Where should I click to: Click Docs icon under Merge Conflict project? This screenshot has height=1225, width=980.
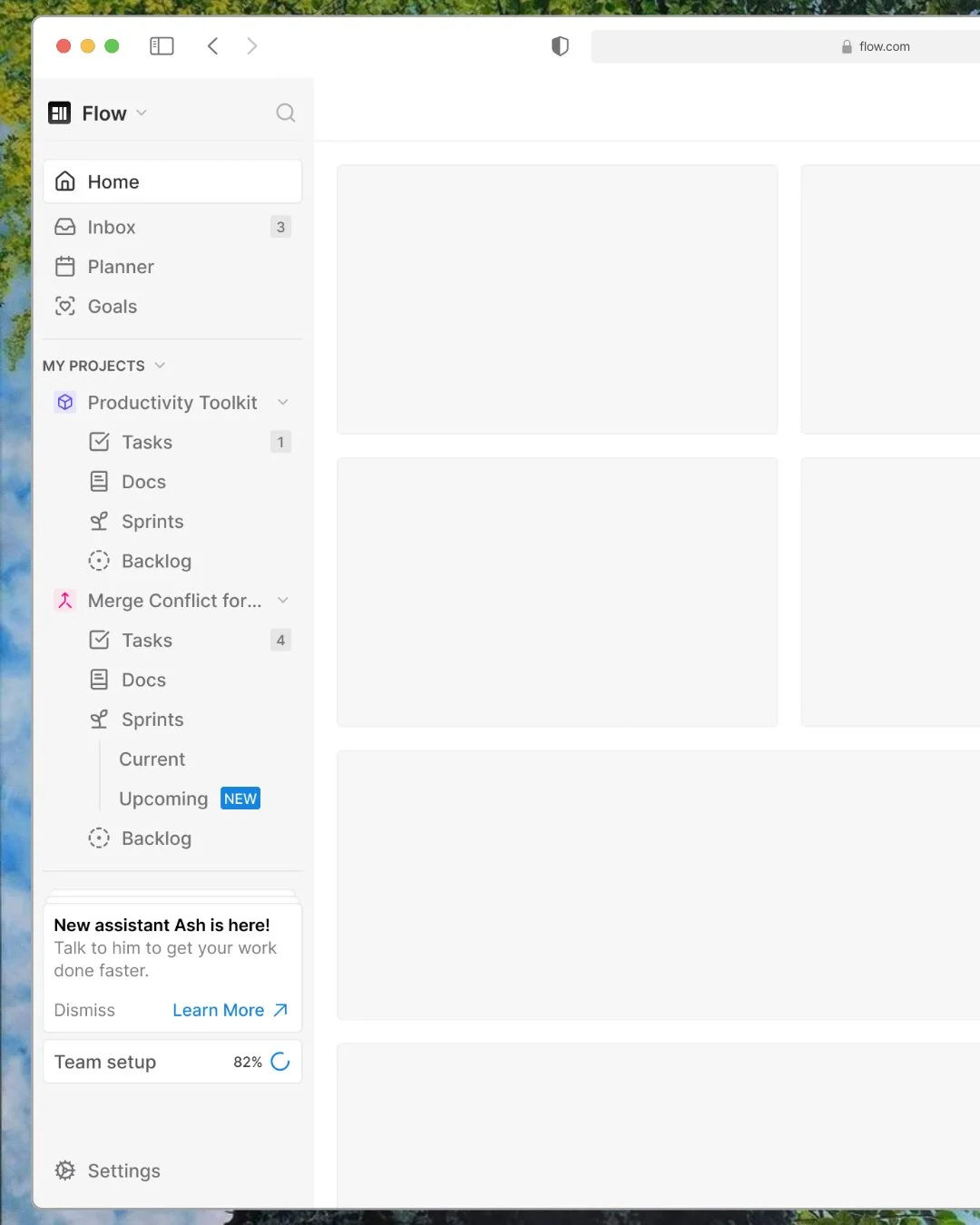[x=100, y=680]
